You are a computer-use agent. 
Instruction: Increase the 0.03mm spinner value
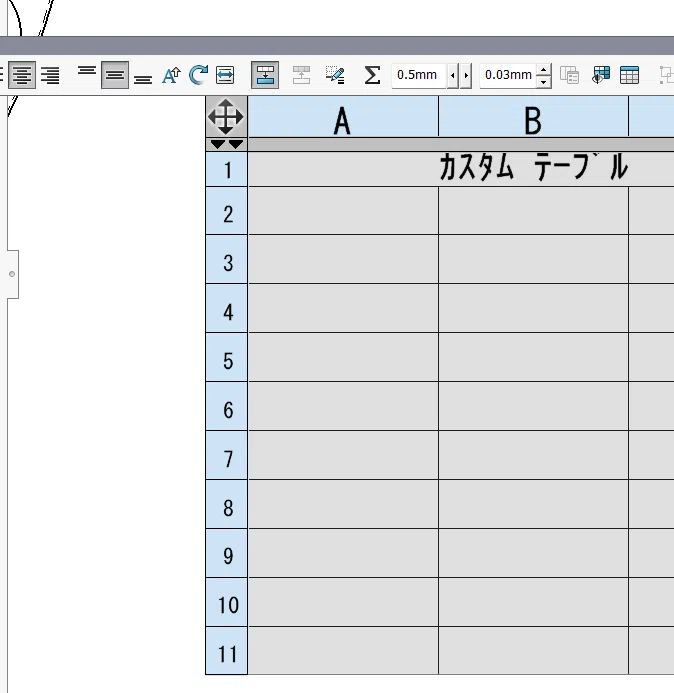(544, 69)
